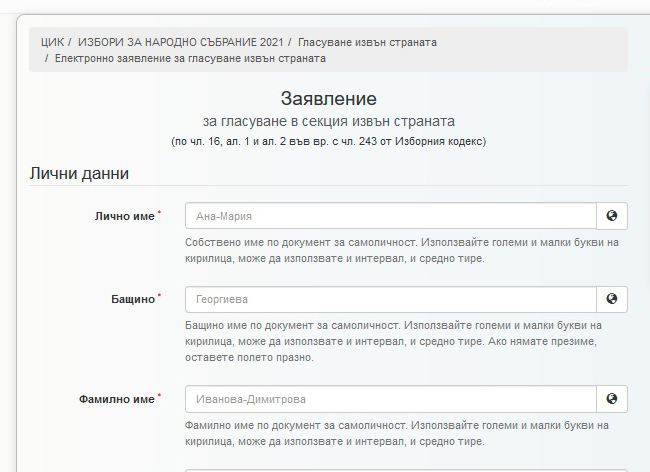Click the Лично име field label
The image size is (650, 472).
124,216
